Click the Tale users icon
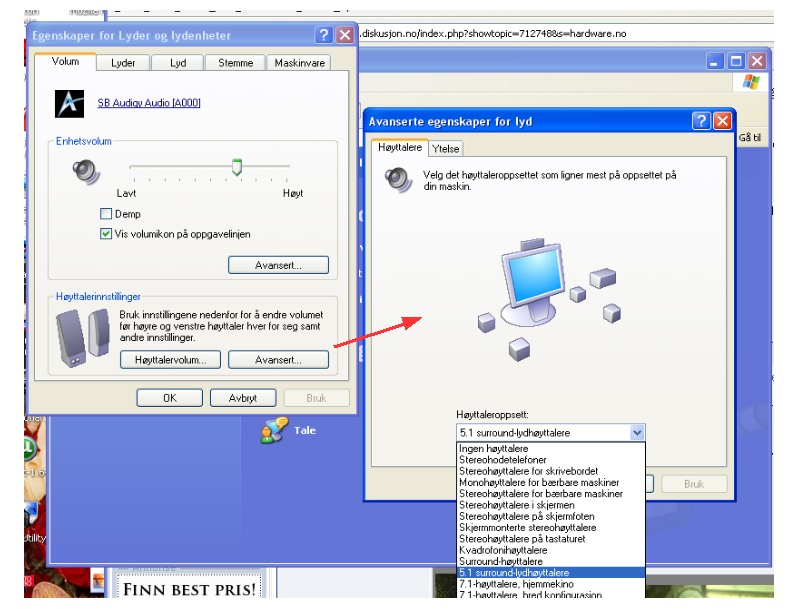The width and height of the screenshot is (789, 609). coord(274,430)
